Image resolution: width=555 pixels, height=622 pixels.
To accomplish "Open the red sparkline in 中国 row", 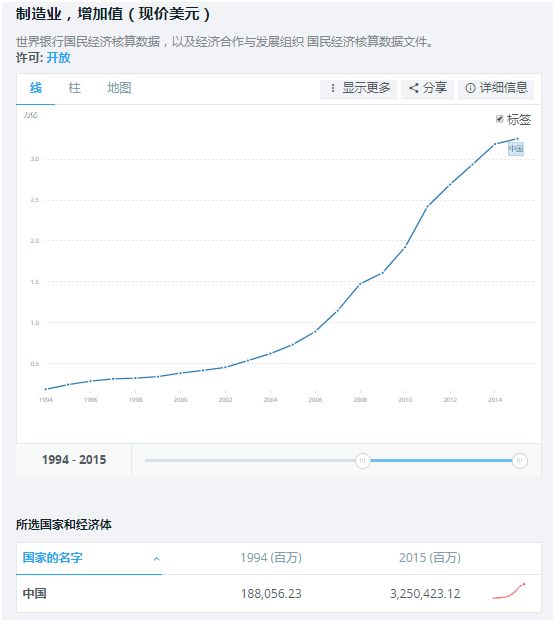I will tap(509, 591).
